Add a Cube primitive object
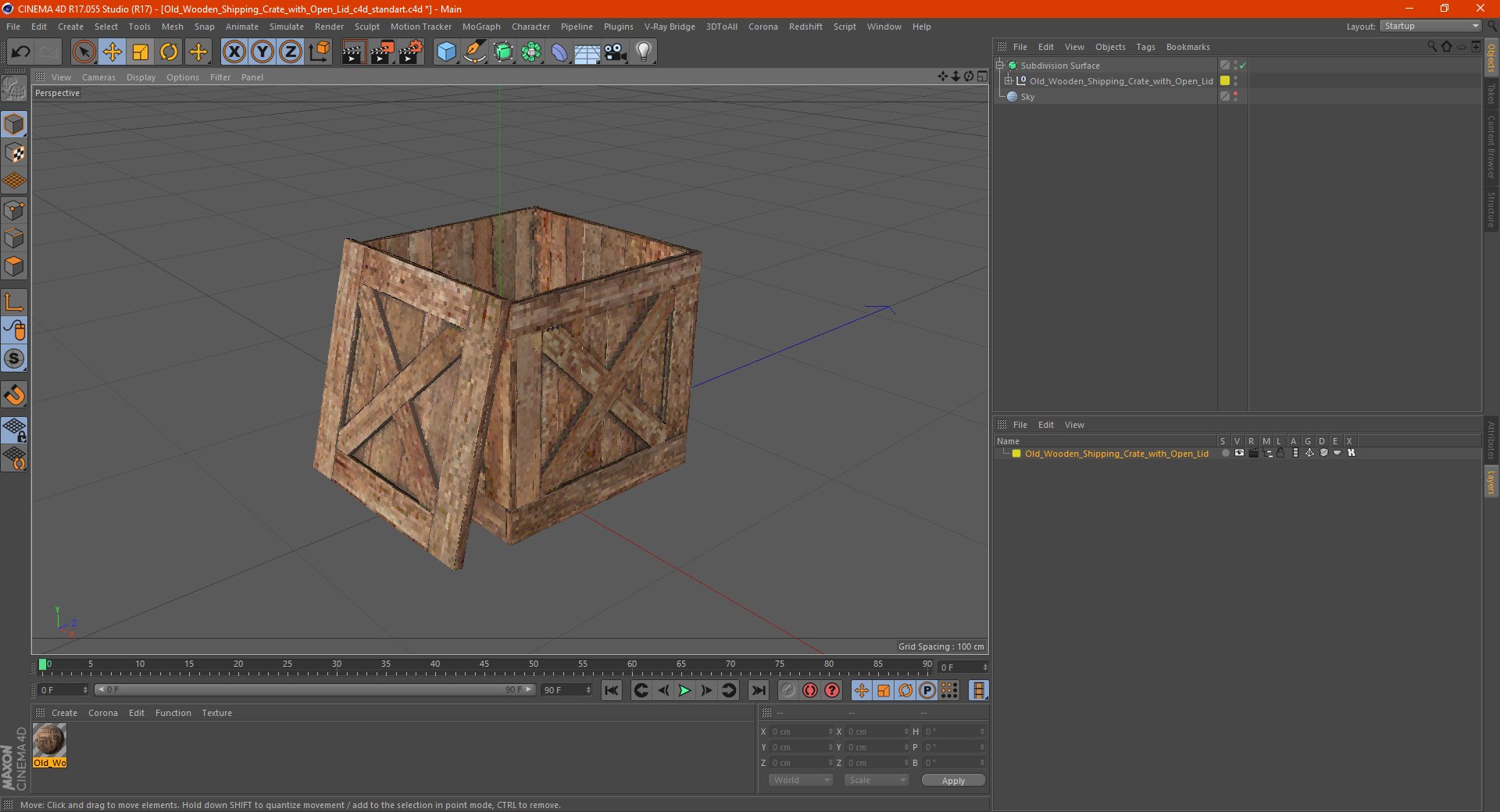Image resolution: width=1500 pixels, height=812 pixels. (x=446, y=52)
